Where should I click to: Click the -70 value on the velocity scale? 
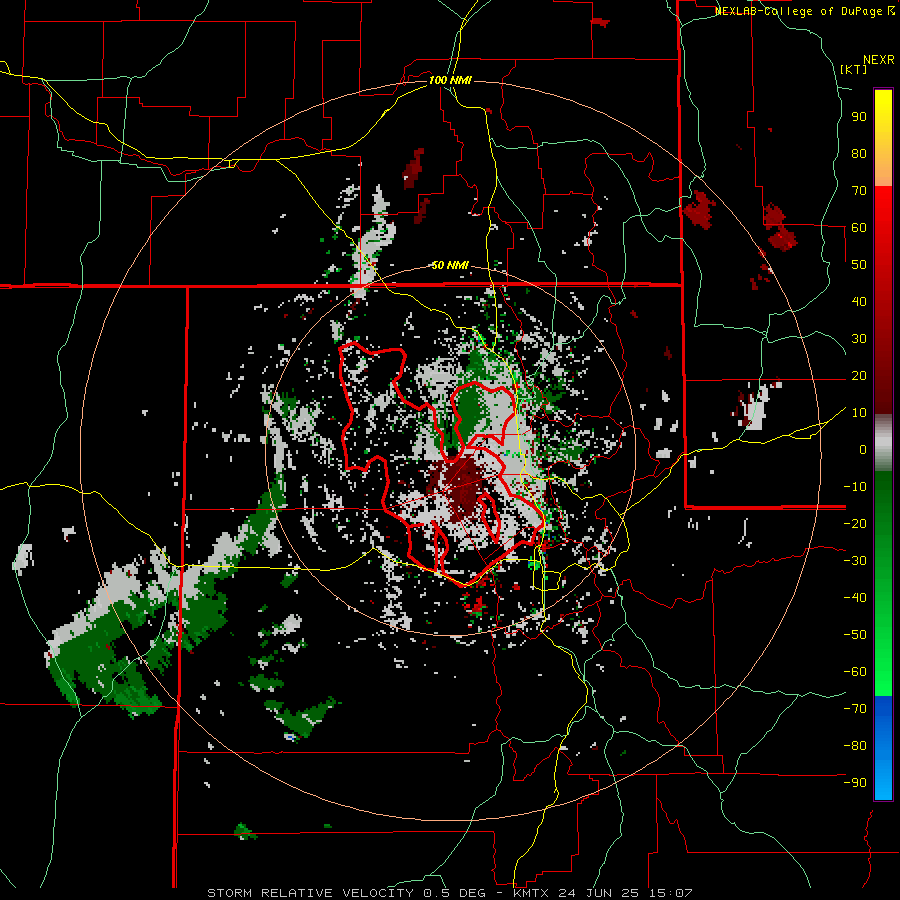tap(855, 708)
